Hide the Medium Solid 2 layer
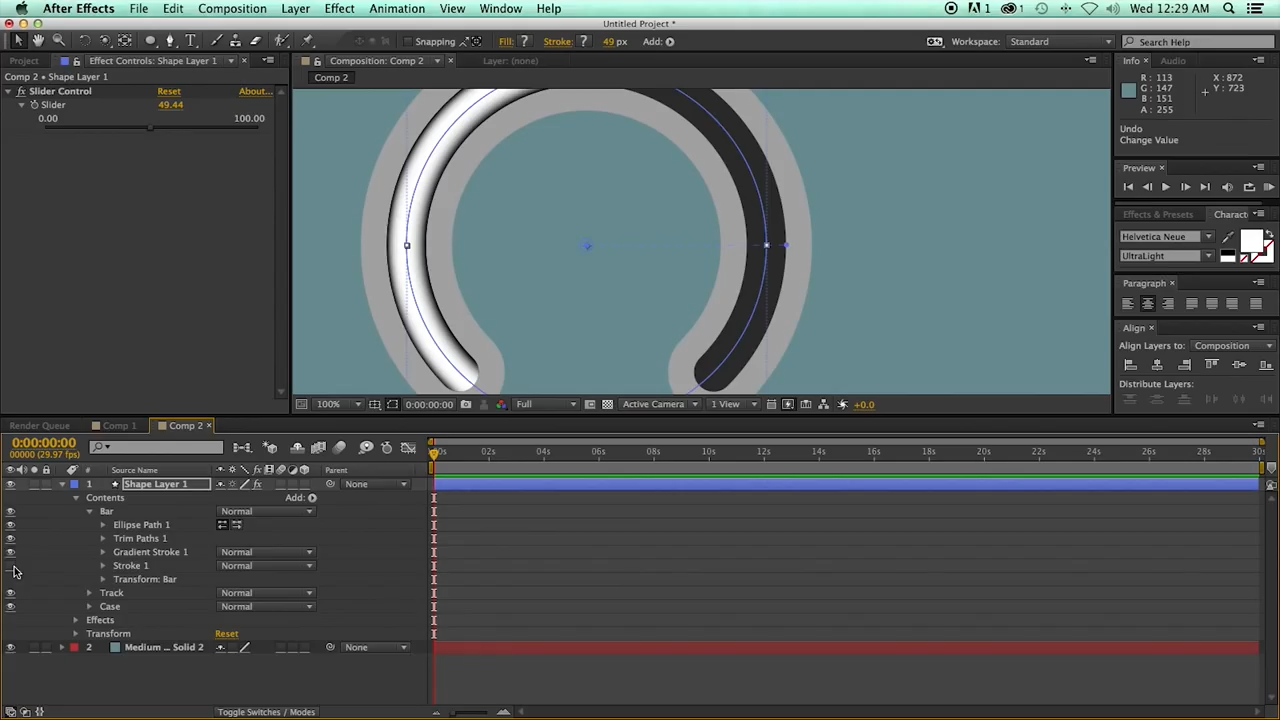 (x=11, y=648)
